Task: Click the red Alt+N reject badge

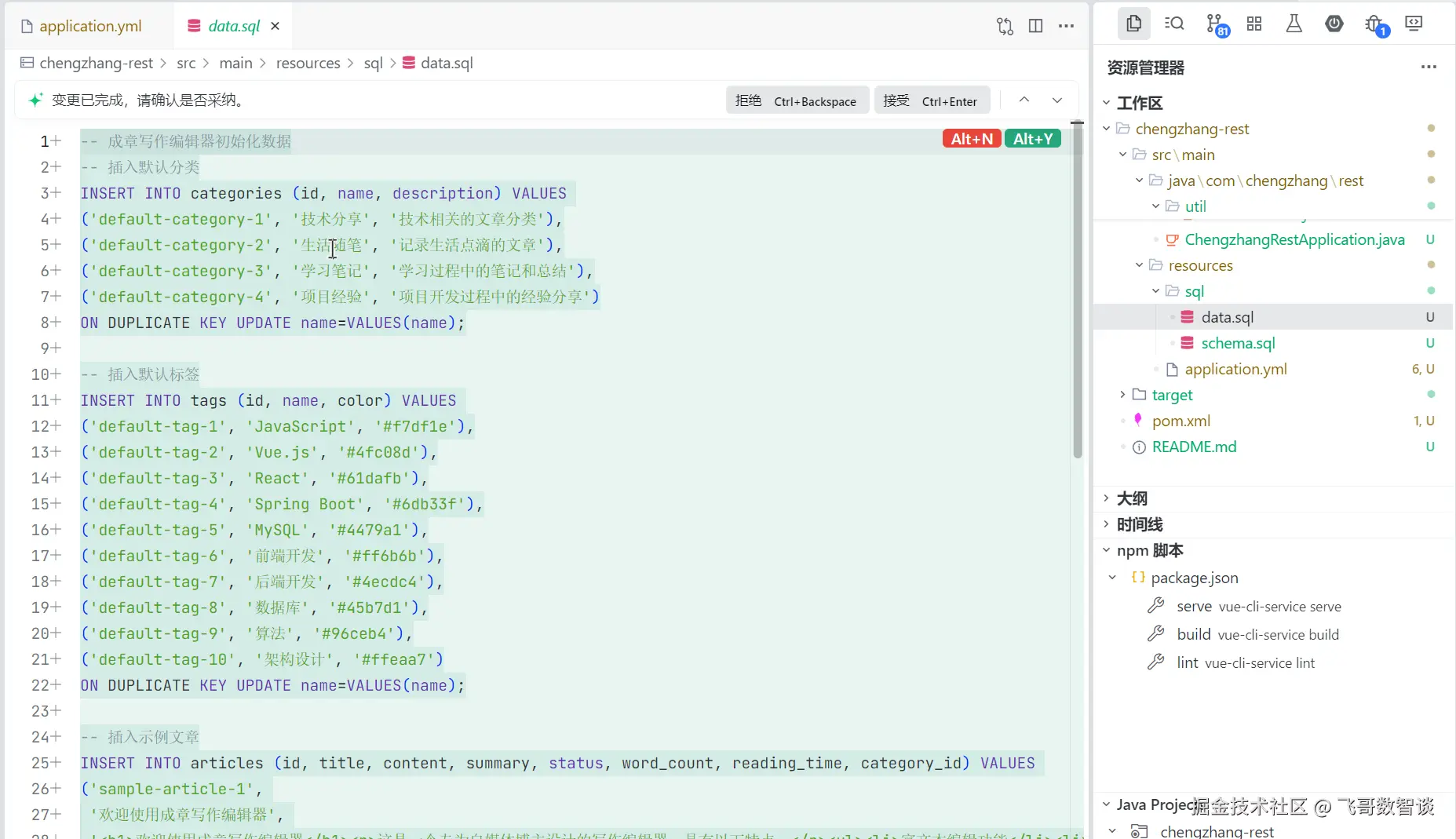Action: click(972, 139)
